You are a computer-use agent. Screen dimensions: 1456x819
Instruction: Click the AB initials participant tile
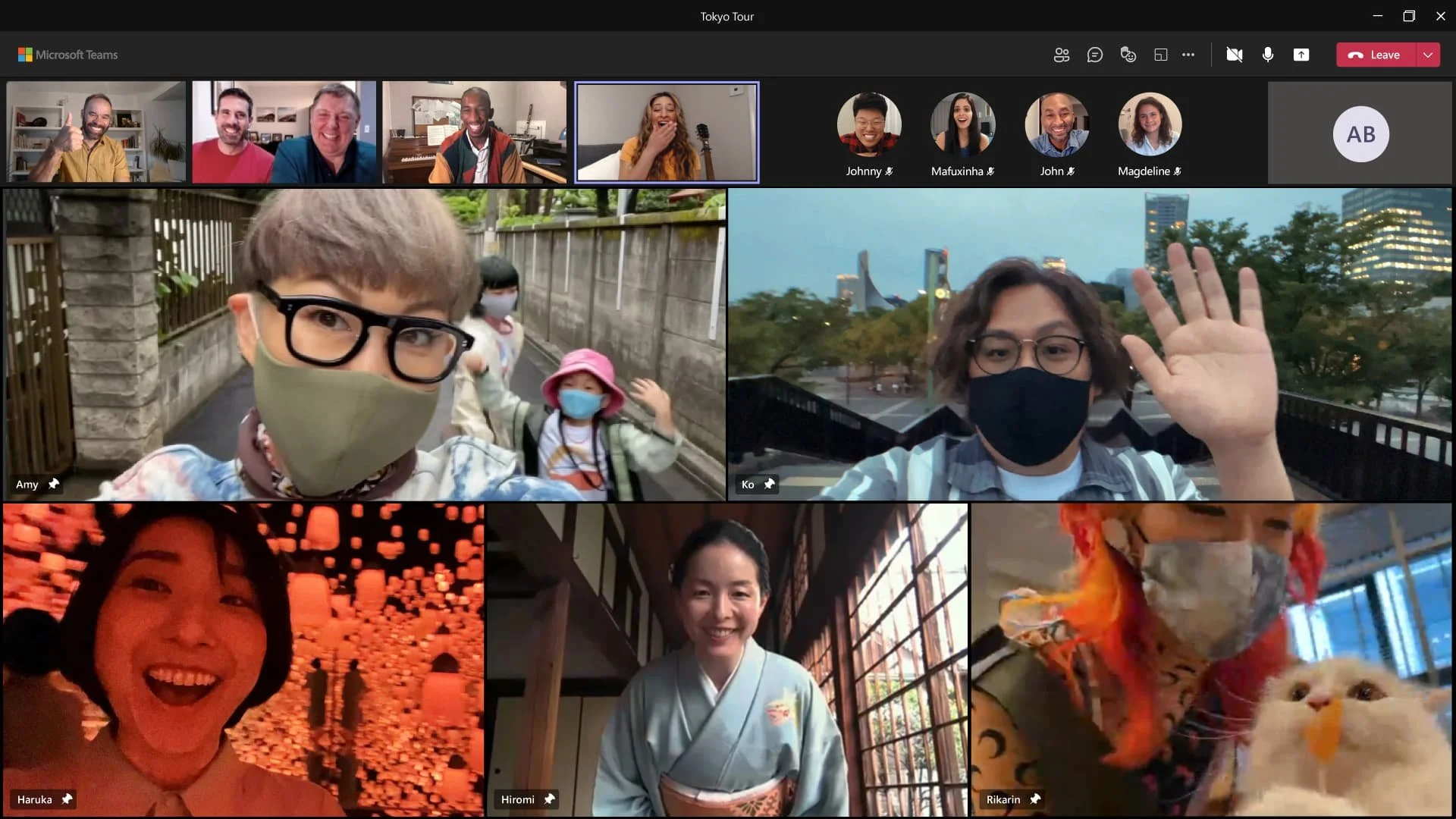click(x=1360, y=134)
